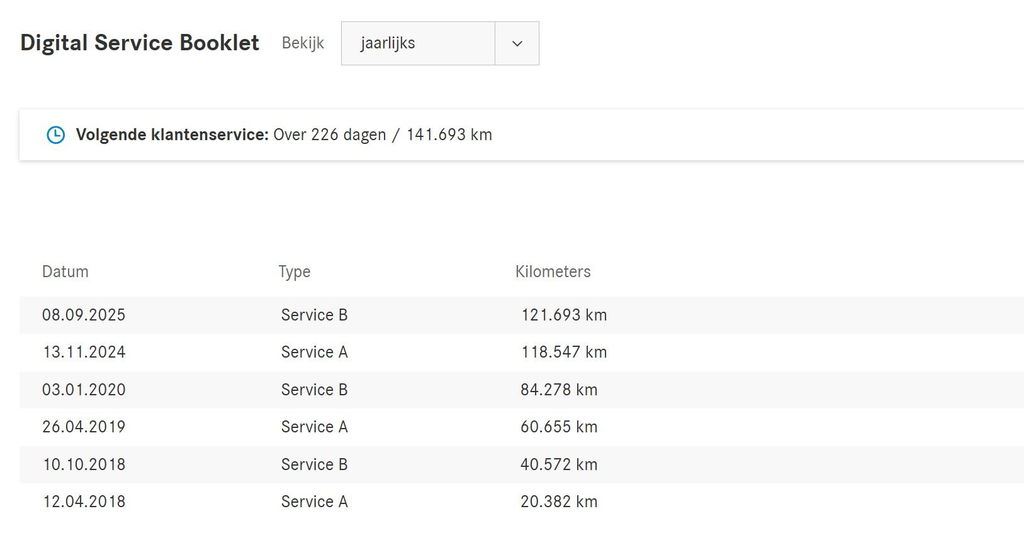Screen dimensions: 1024x548
Task: Expand the Bekijk dropdown chevron arrow
Action: click(517, 44)
